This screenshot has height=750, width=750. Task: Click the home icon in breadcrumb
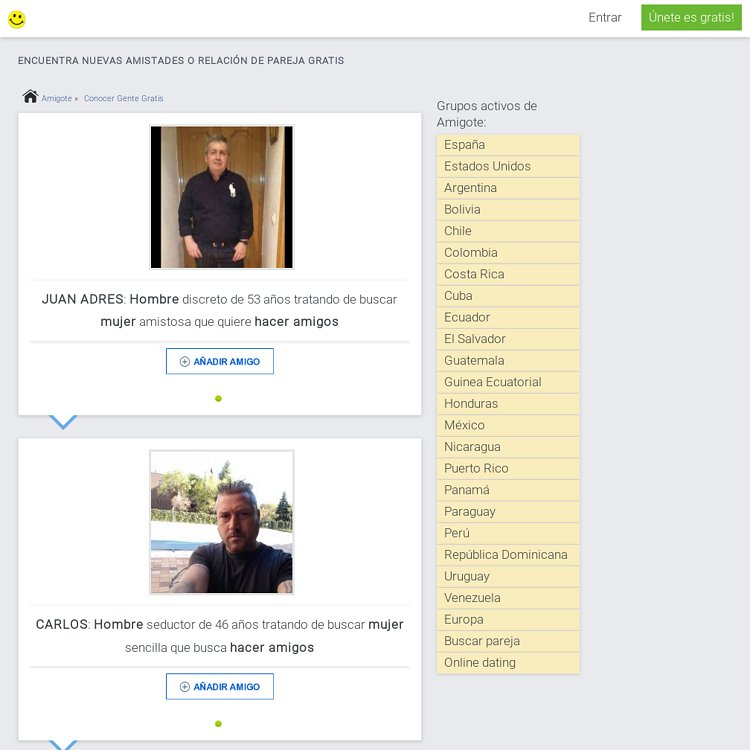(30, 96)
